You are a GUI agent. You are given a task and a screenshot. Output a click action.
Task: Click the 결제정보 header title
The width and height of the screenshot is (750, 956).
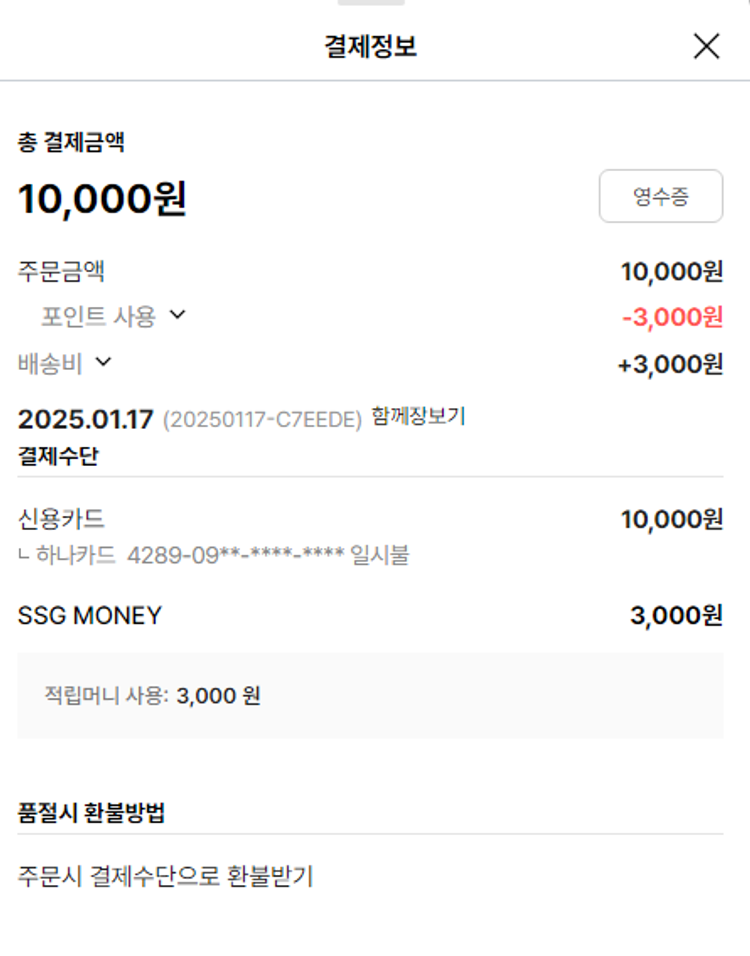point(370,46)
